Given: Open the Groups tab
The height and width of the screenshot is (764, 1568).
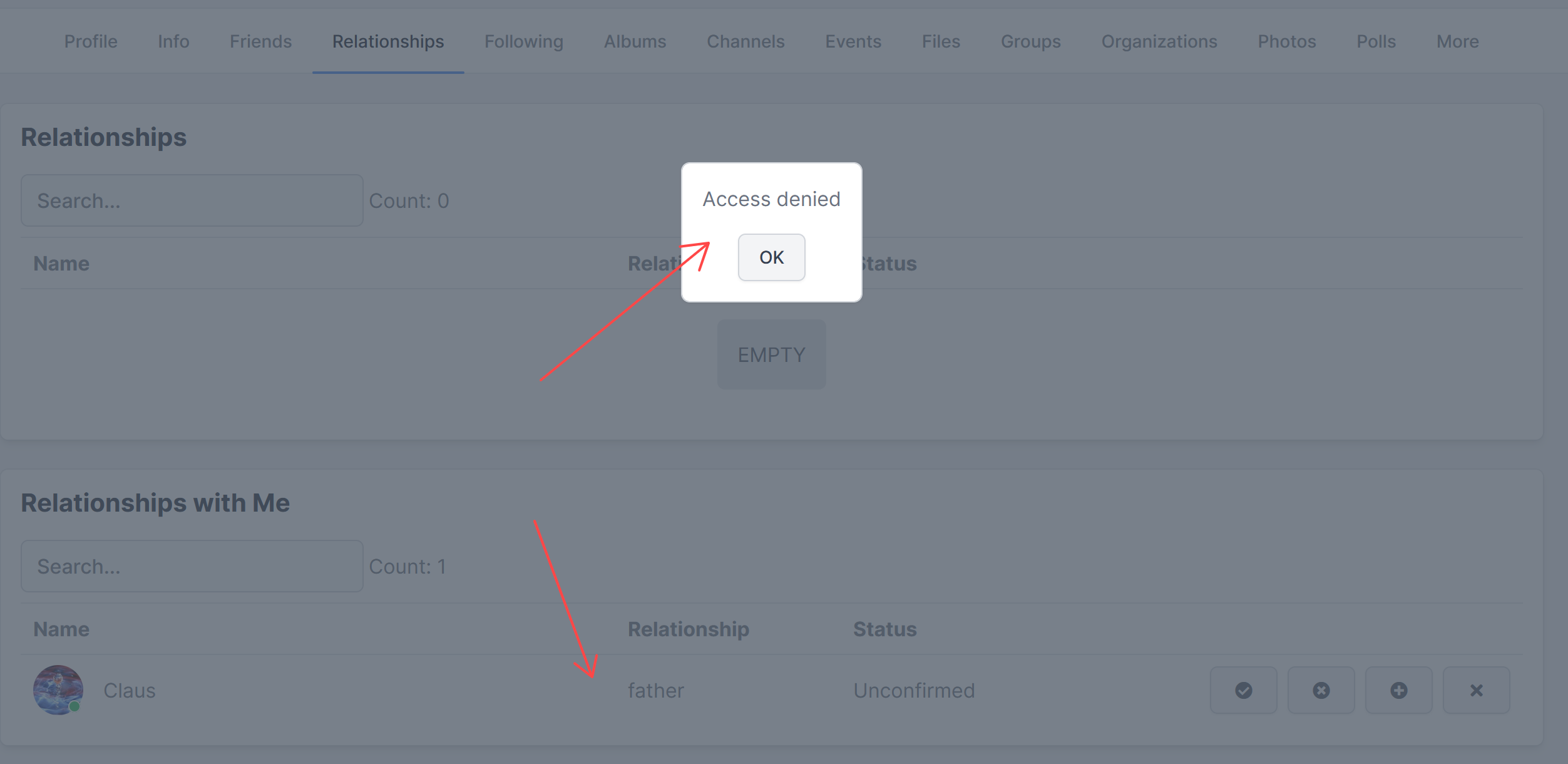Looking at the screenshot, I should coord(1030,41).
